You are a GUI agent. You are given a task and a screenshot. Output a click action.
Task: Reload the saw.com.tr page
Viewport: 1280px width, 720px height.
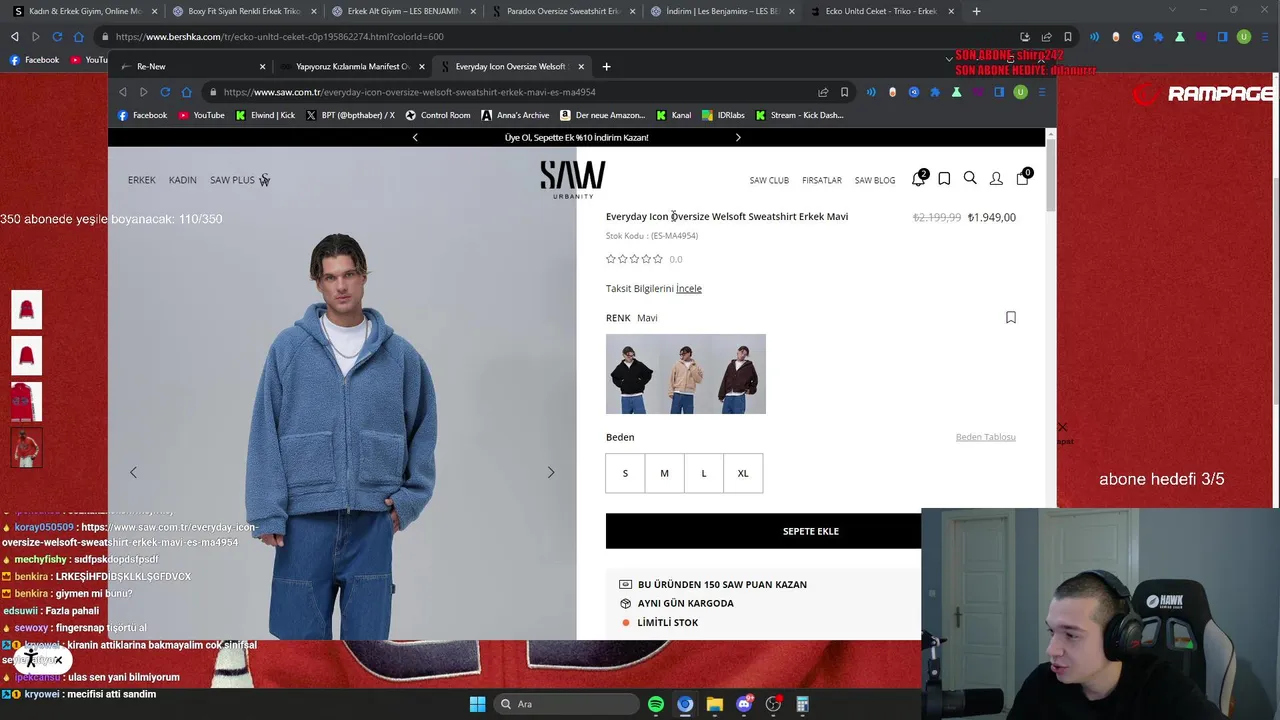(165, 92)
